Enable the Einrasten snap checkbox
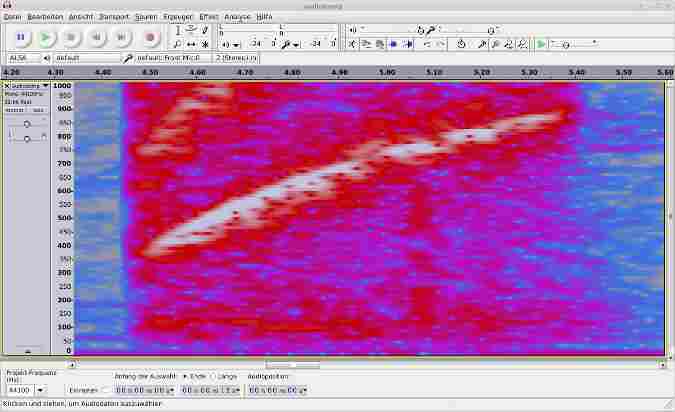 [x=105, y=390]
